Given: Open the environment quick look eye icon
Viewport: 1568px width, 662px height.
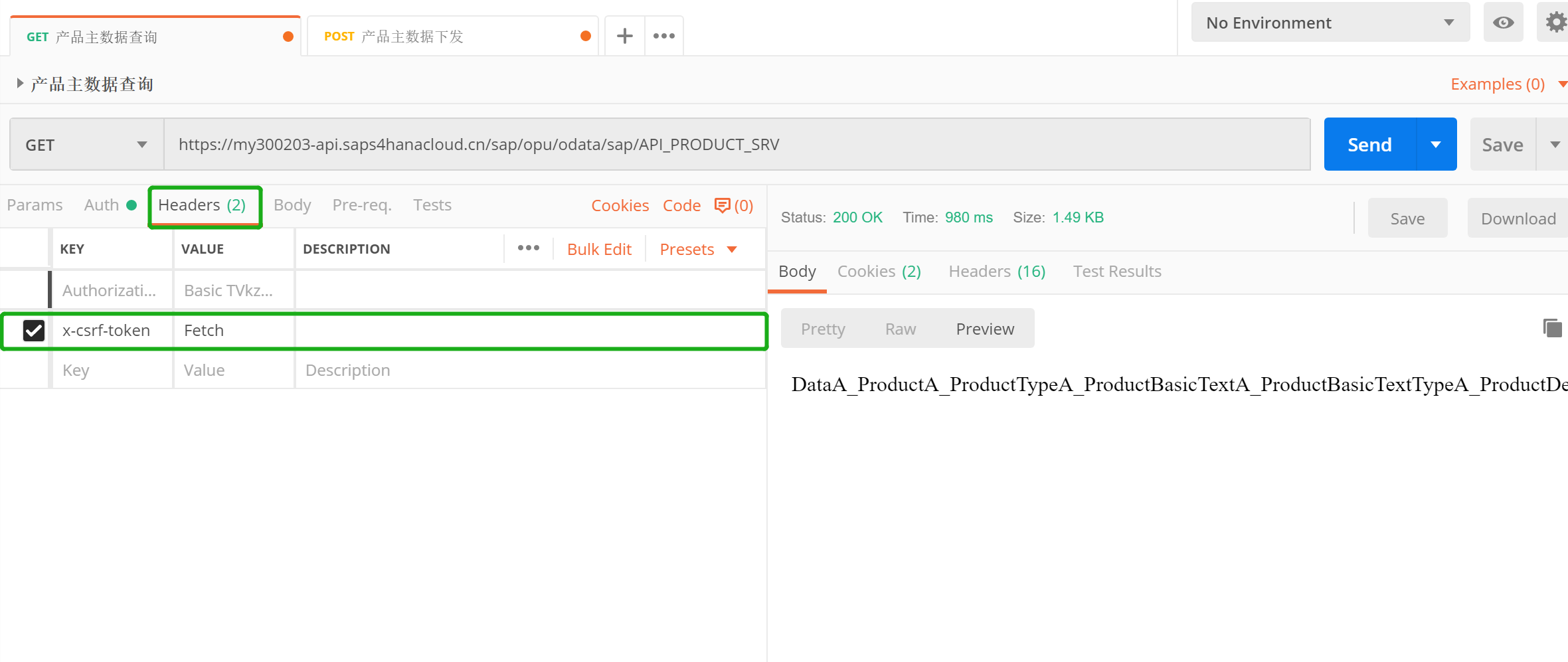Looking at the screenshot, I should tap(1503, 22).
